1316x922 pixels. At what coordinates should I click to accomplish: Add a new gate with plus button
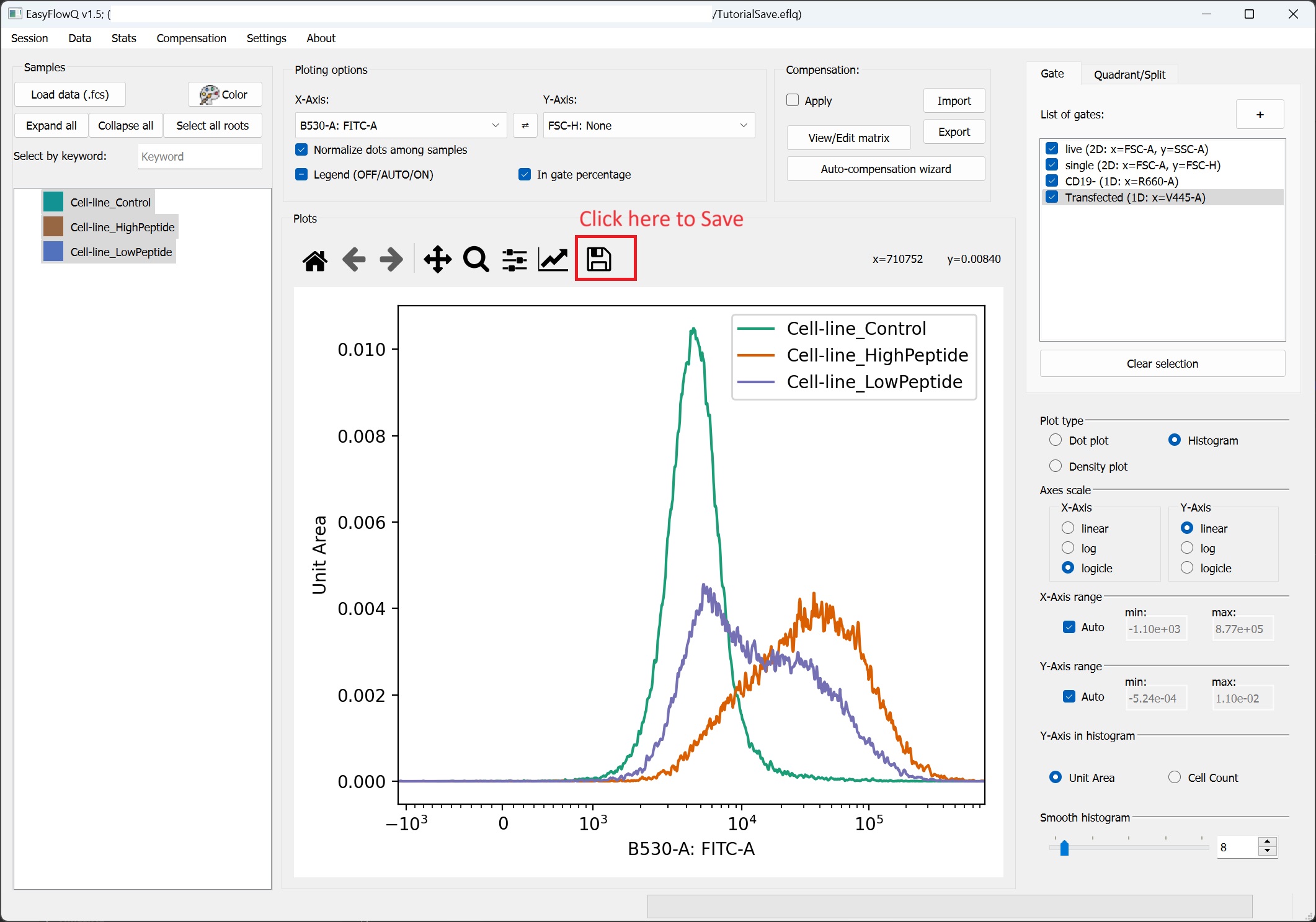coord(1260,115)
